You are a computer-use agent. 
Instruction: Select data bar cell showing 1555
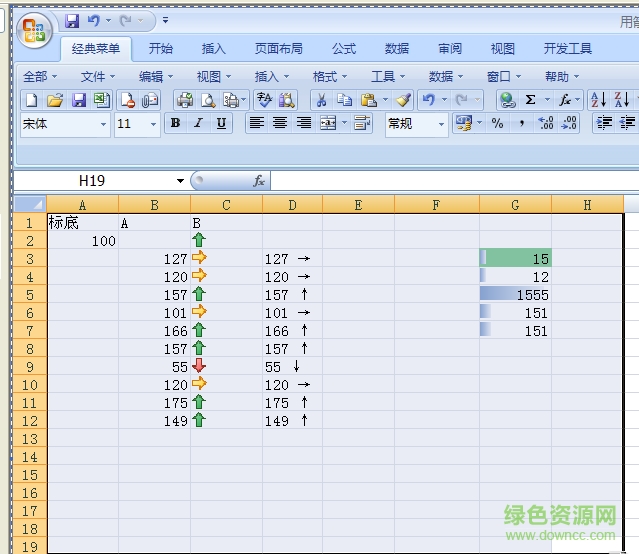pos(515,295)
